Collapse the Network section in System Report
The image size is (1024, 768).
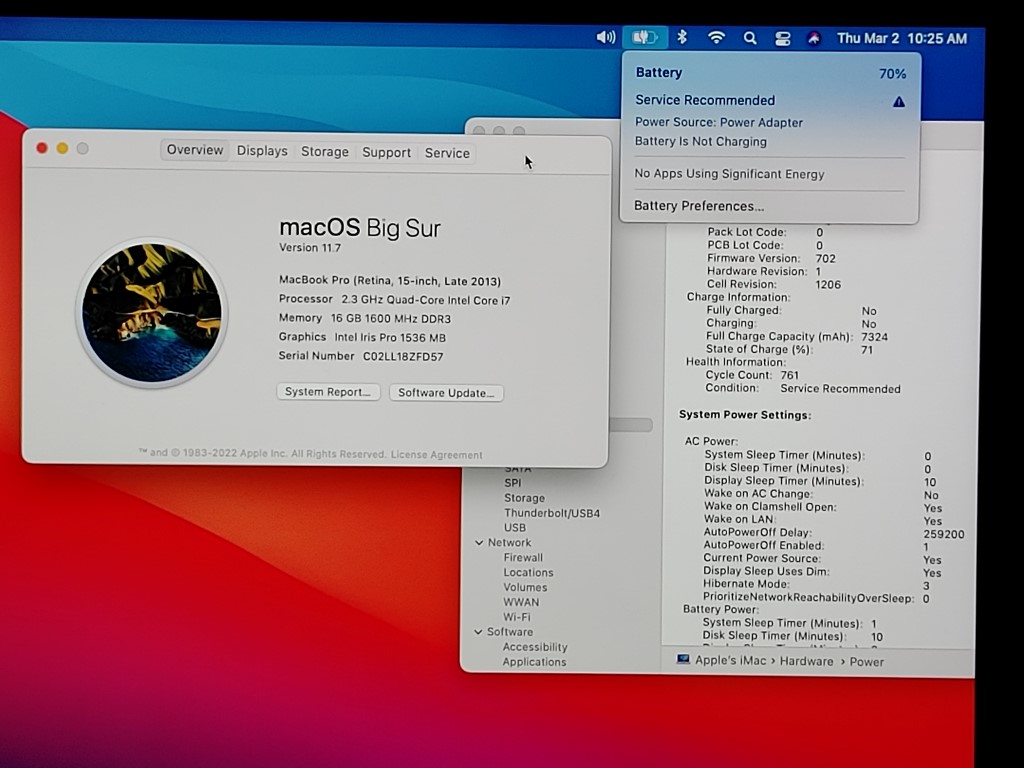(479, 543)
